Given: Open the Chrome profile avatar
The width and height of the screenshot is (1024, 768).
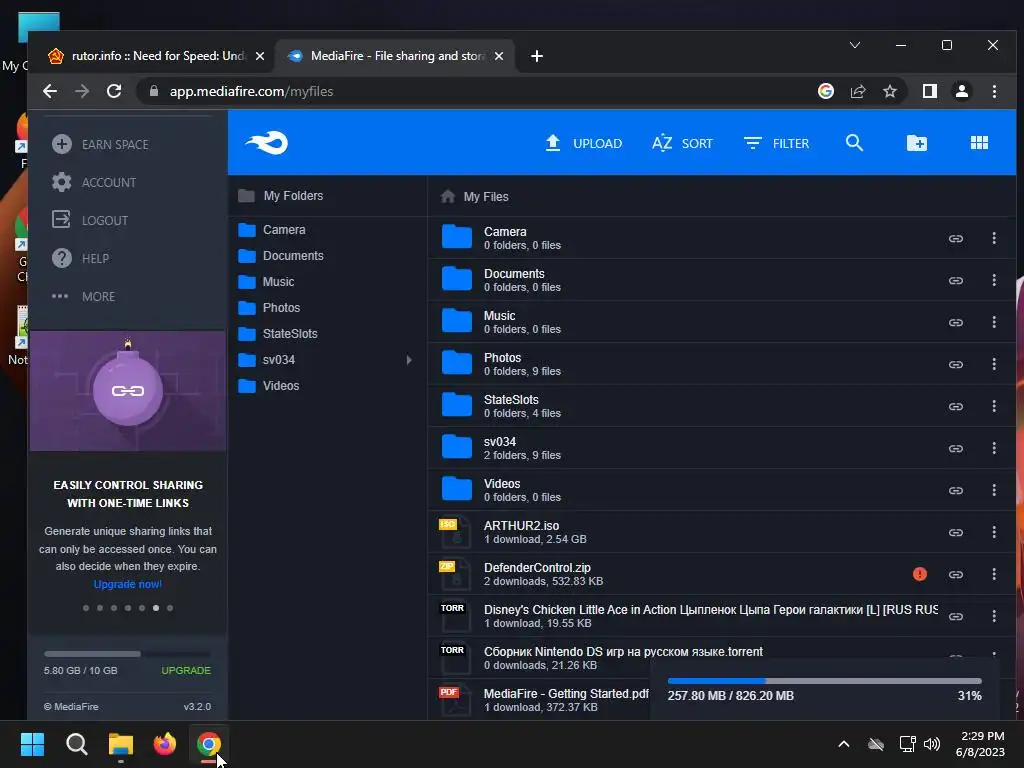Looking at the screenshot, I should [x=961, y=91].
